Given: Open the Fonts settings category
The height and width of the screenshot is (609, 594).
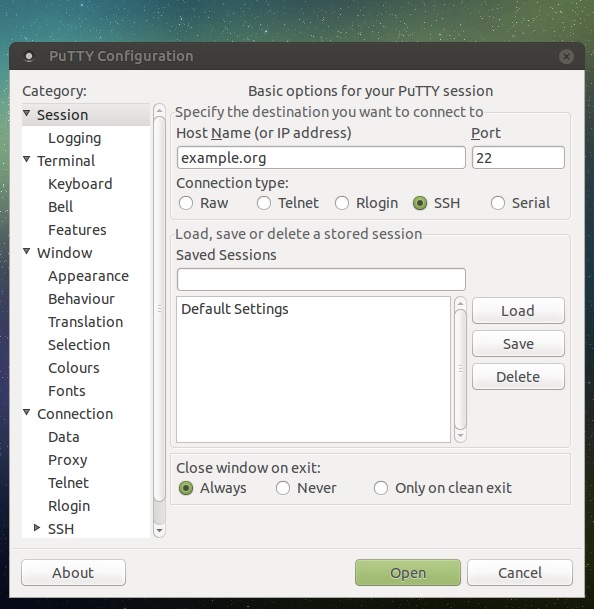Looking at the screenshot, I should pyautogui.click(x=67, y=391).
